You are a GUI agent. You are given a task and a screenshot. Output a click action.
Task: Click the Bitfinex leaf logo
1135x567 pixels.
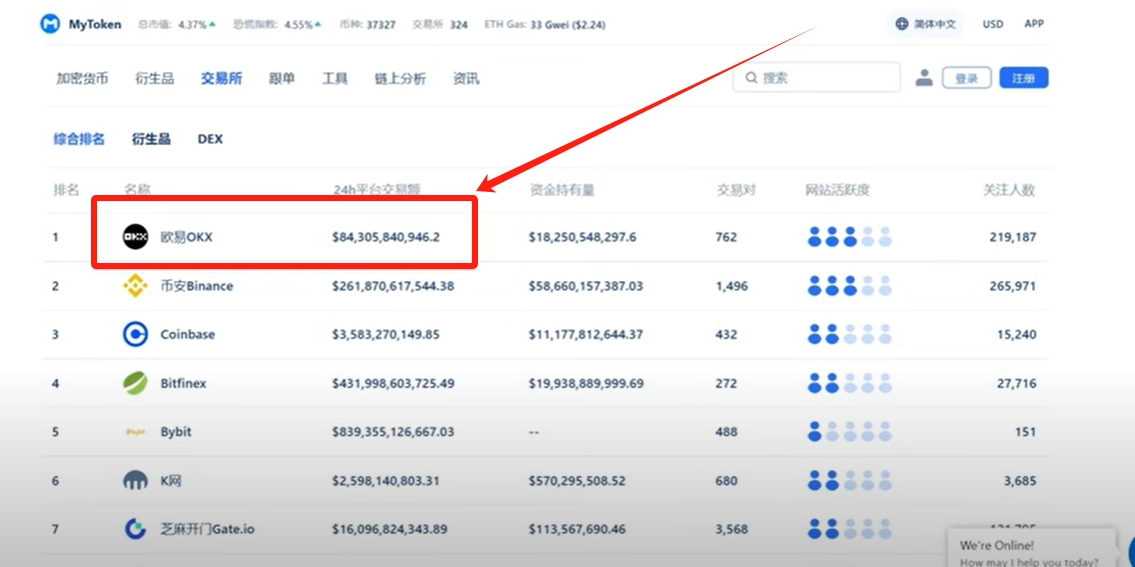135,383
